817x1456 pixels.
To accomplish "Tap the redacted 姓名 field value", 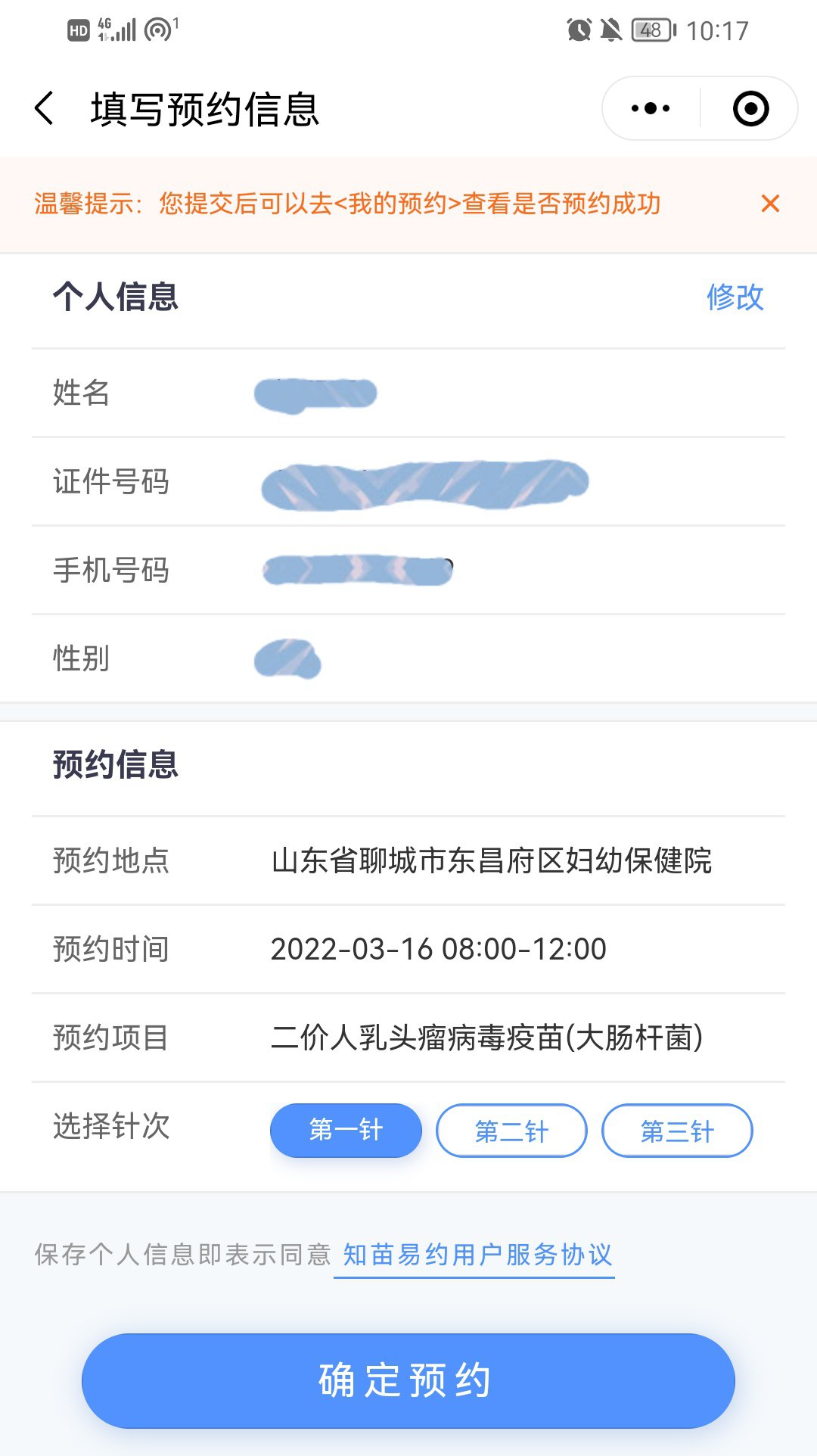I will [x=315, y=394].
